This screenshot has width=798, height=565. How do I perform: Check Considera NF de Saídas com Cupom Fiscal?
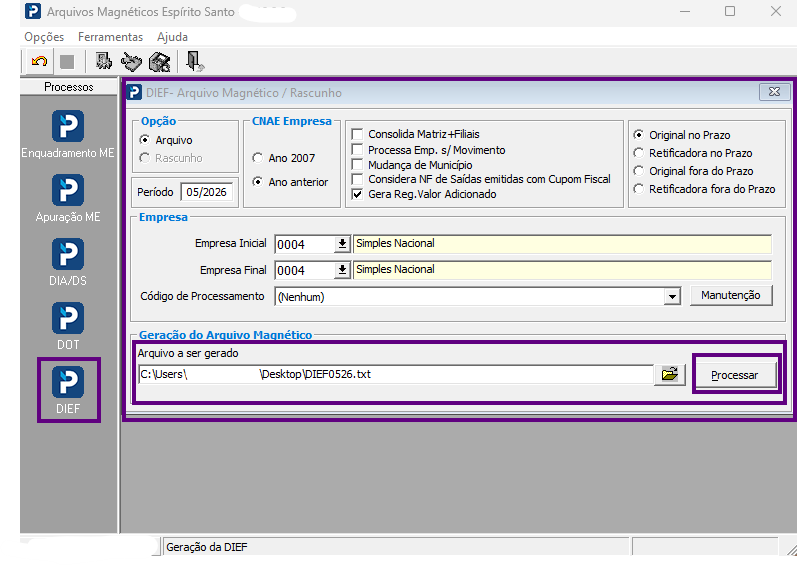357,179
